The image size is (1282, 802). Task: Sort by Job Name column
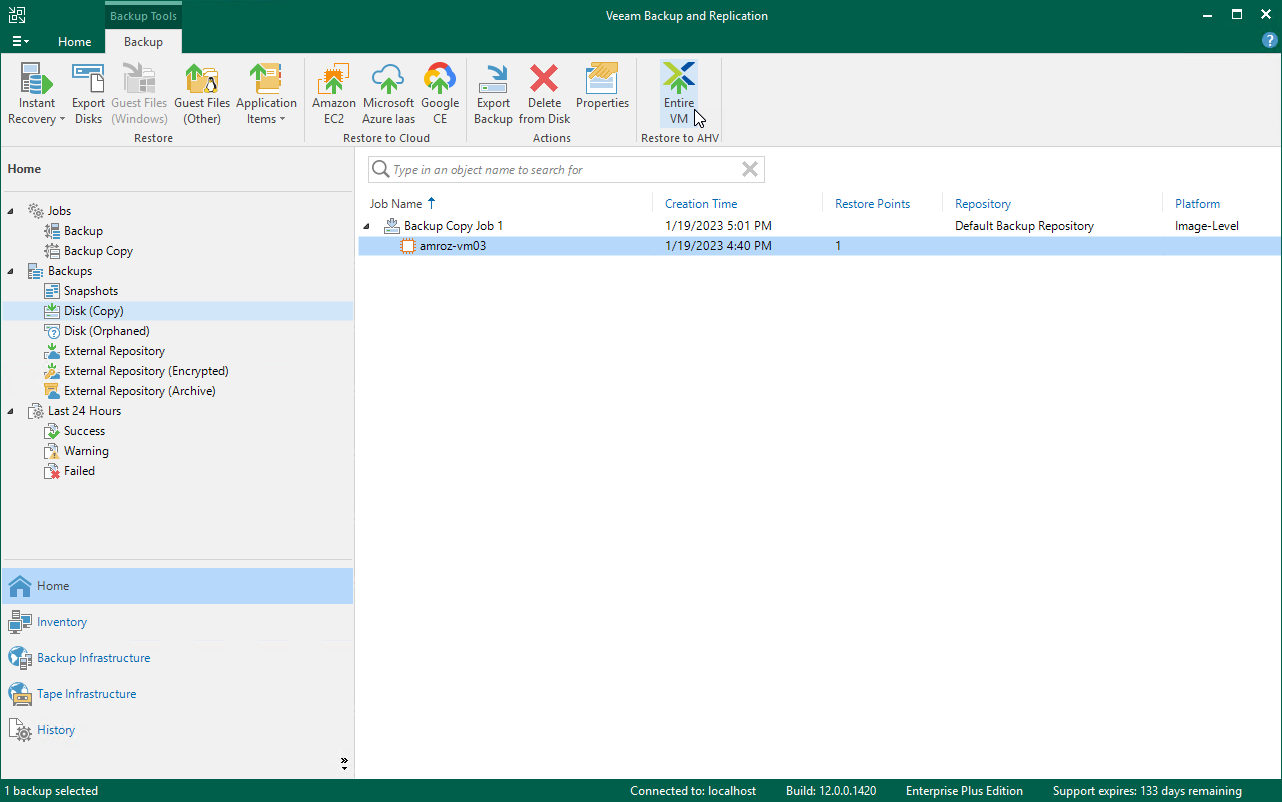click(x=396, y=204)
